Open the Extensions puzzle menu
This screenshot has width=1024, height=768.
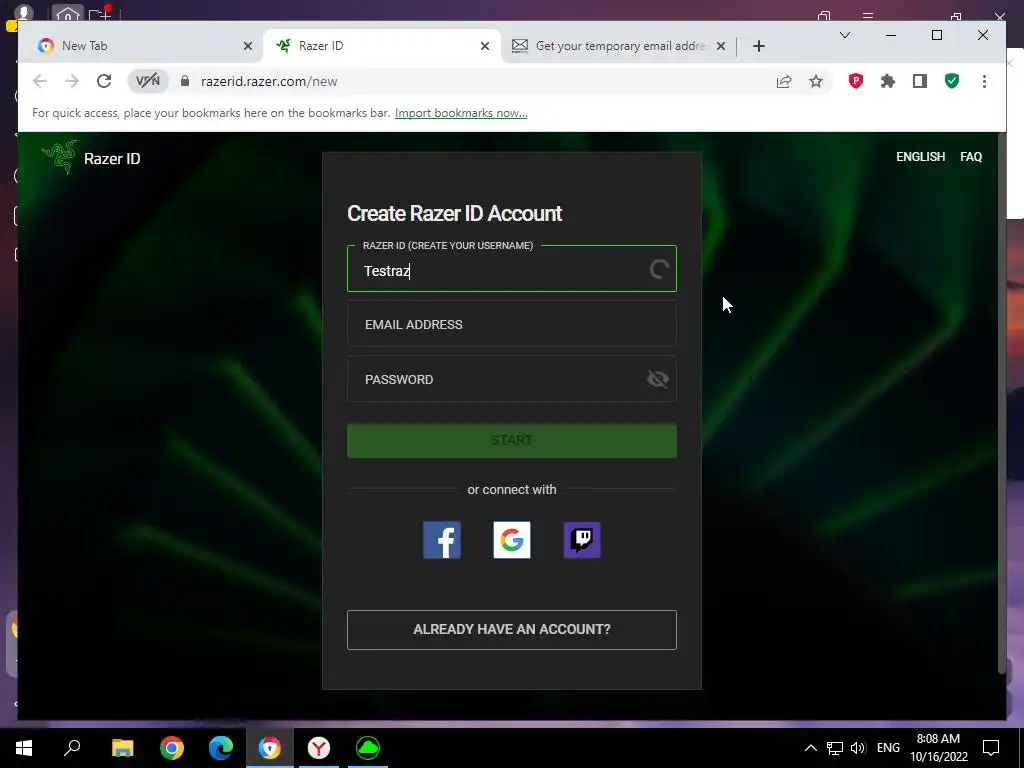[888, 81]
